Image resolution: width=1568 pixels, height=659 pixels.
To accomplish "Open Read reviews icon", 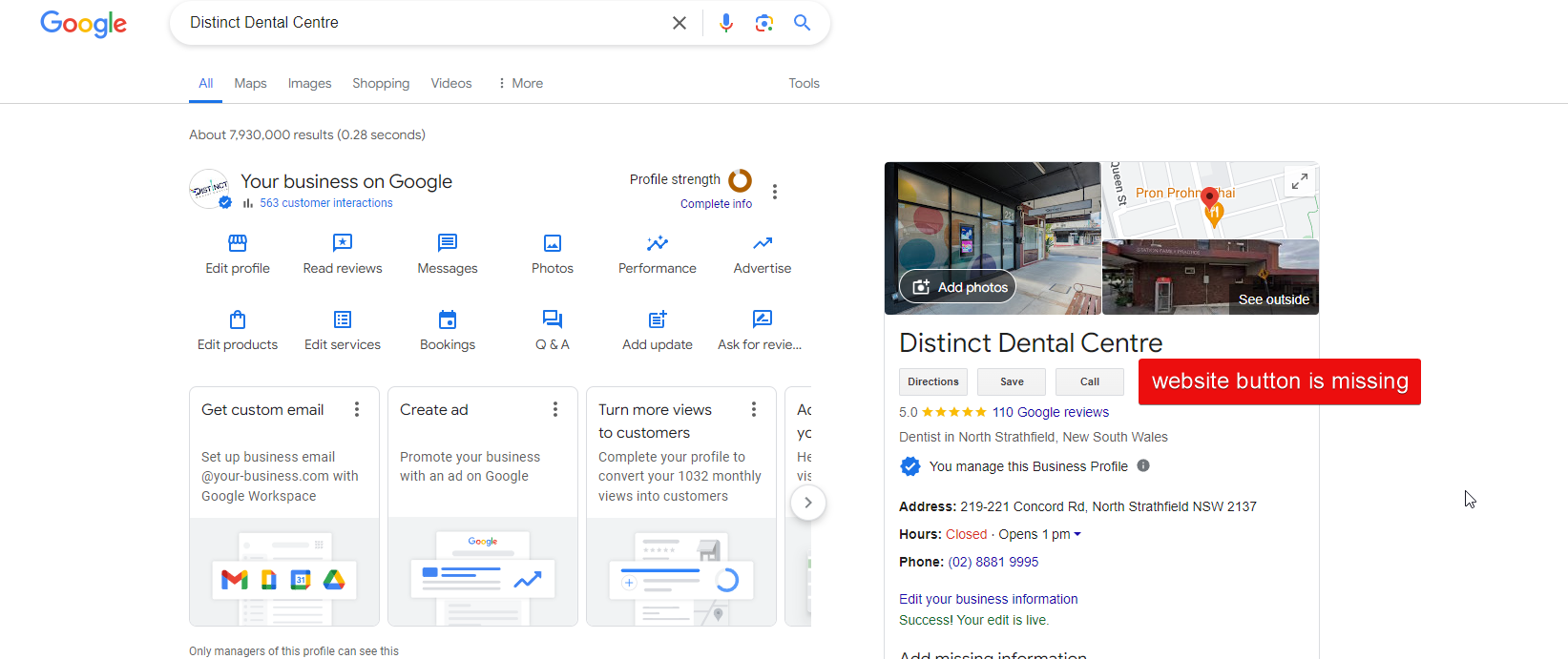I will 343,244.
